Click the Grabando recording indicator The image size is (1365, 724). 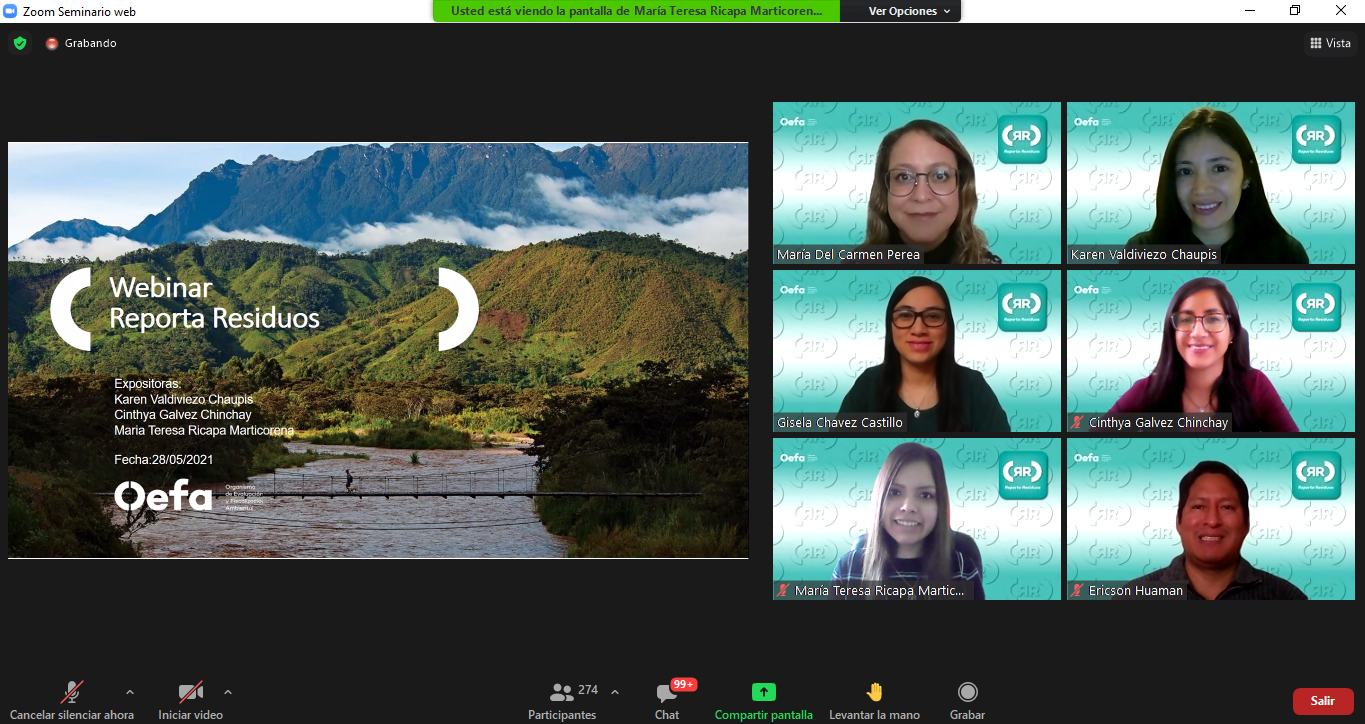click(x=81, y=43)
